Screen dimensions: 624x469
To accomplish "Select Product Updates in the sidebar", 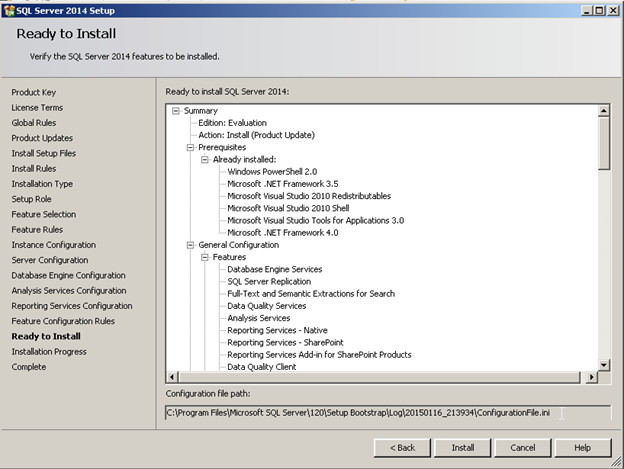I will pyautogui.click(x=42, y=138).
